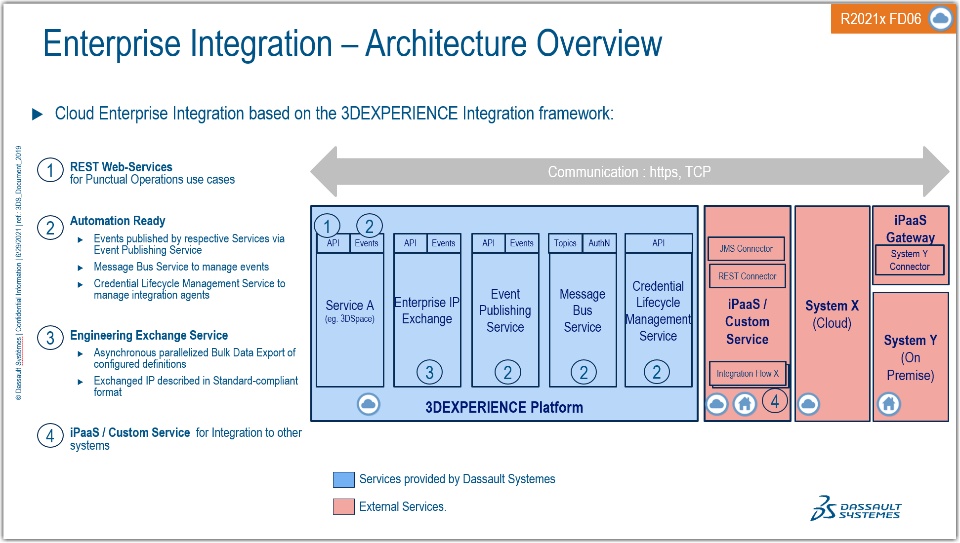Click circle 4 beside the Integration Flow X box
The width and height of the screenshot is (960, 543).
(x=775, y=402)
